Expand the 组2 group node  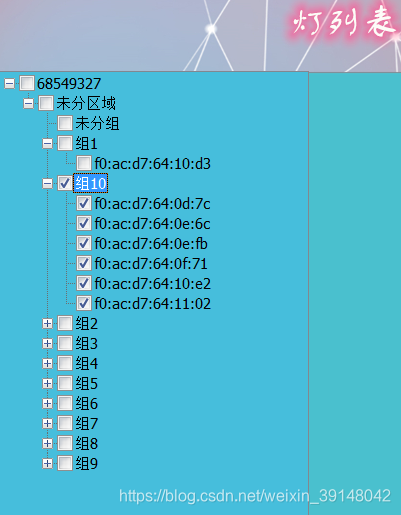pyautogui.click(x=48, y=323)
